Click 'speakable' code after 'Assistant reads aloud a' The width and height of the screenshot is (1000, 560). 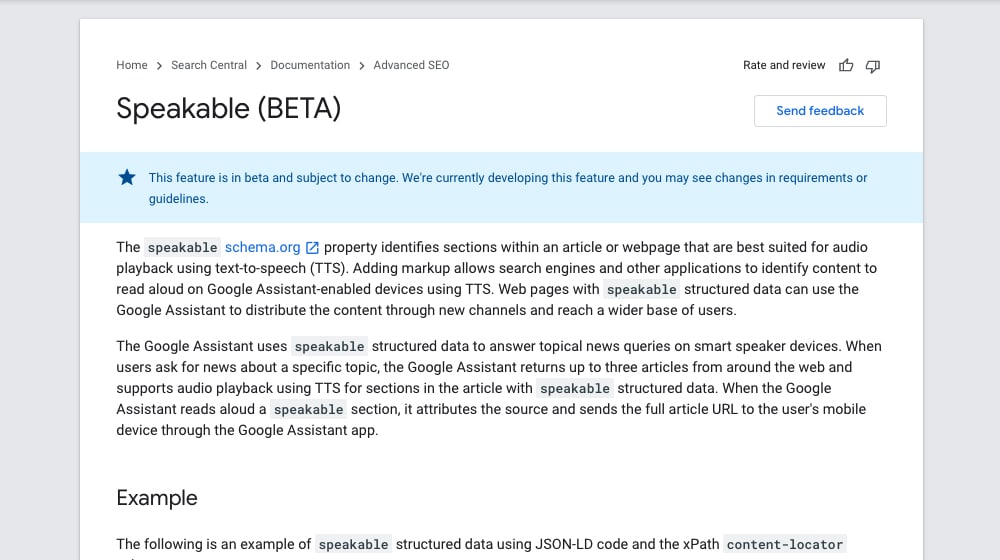pos(309,409)
